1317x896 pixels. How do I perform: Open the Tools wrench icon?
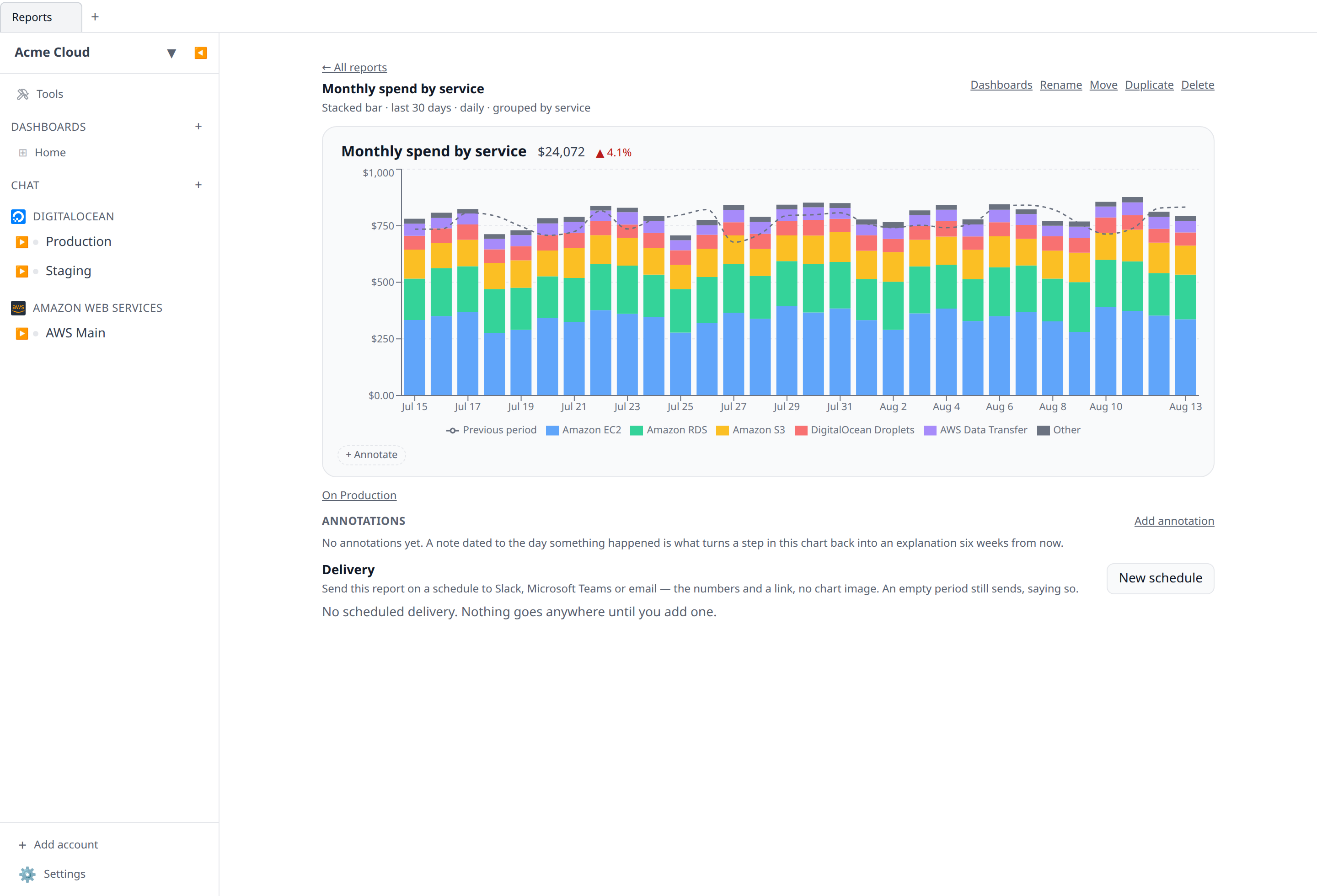pos(23,94)
